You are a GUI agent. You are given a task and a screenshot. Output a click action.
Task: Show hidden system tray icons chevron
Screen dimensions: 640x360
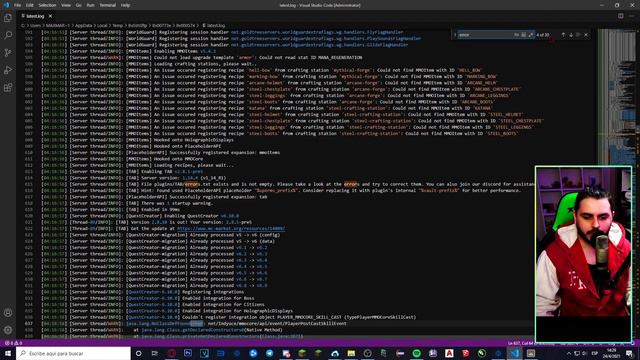click(x=569, y=353)
